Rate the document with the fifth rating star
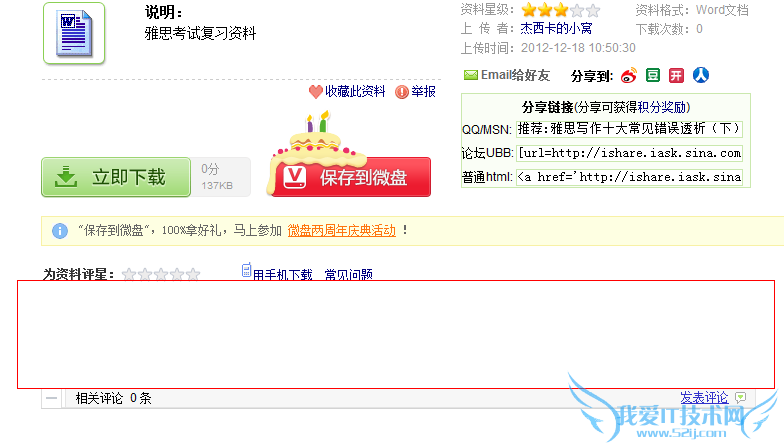Screen dimensions: 784x448 193,274
